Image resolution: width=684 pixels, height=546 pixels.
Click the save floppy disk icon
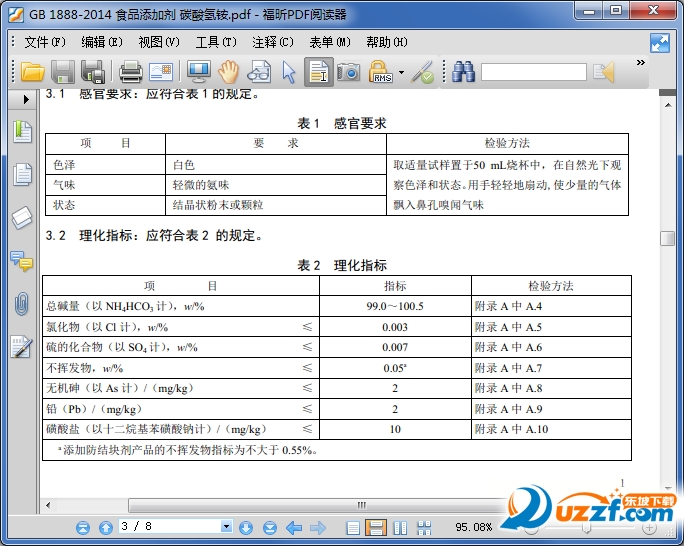63,72
